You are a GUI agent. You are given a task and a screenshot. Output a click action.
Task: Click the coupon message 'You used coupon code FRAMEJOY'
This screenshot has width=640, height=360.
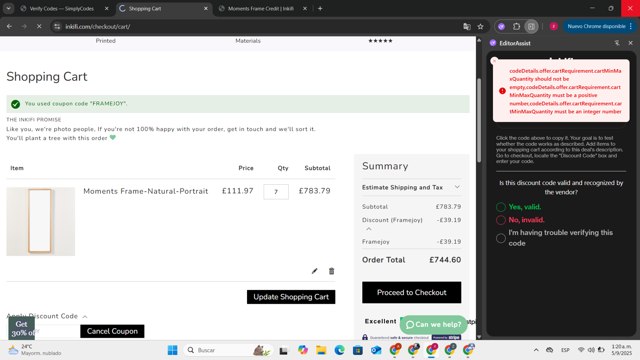pos(76,104)
